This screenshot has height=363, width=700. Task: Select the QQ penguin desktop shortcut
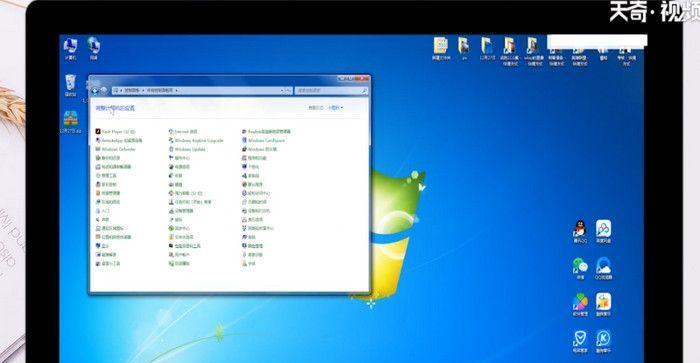[x=580, y=232]
